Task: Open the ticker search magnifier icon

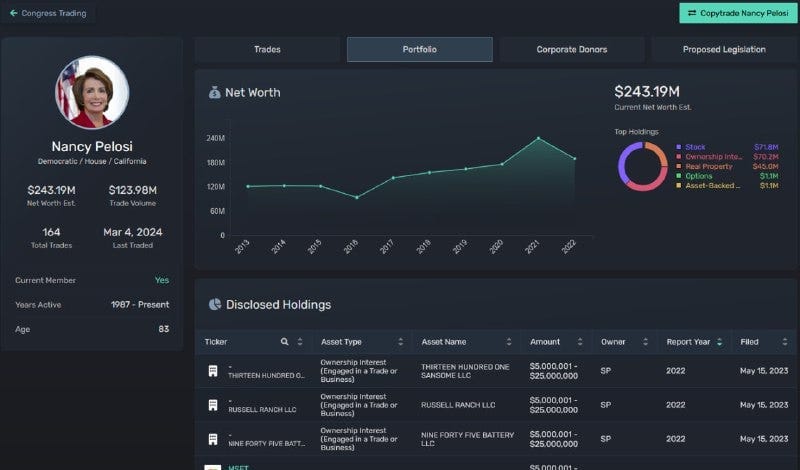Action: coord(285,342)
